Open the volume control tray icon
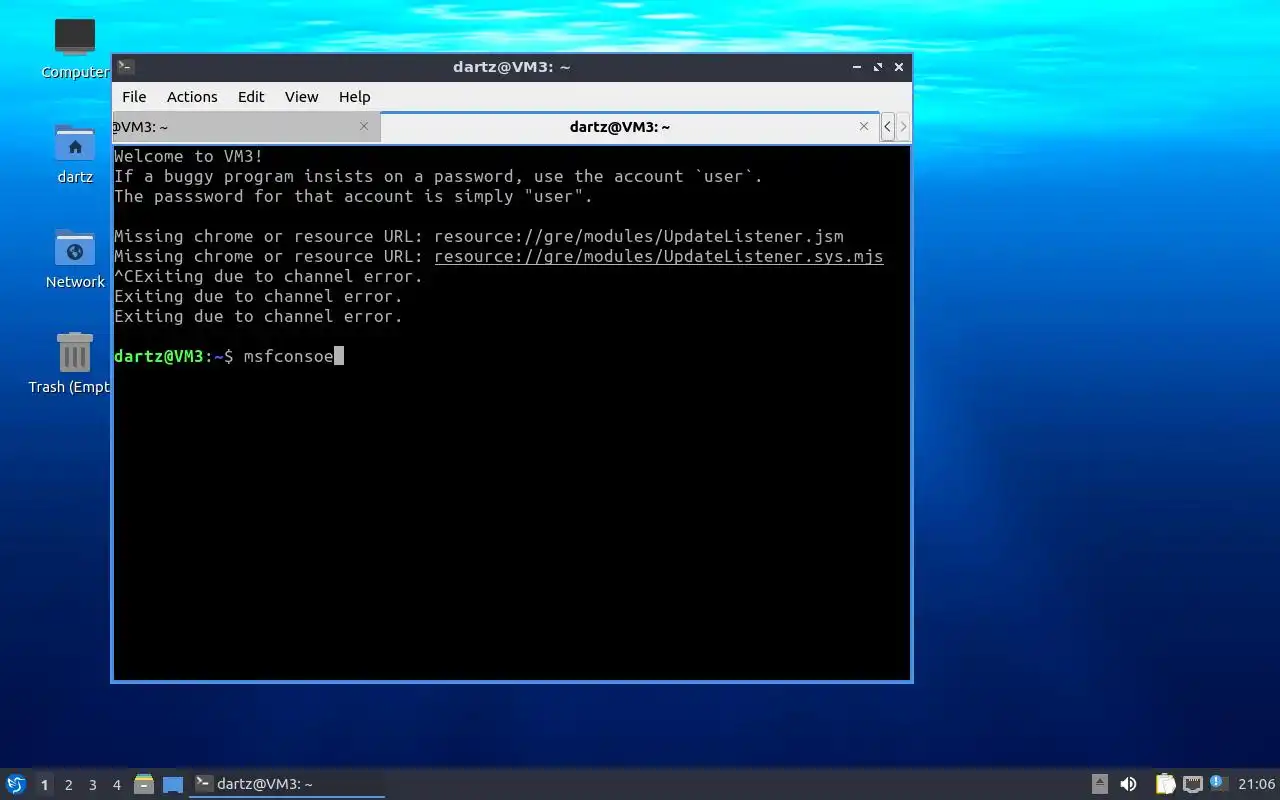Screen dimensions: 1280x800 coord(1128,784)
